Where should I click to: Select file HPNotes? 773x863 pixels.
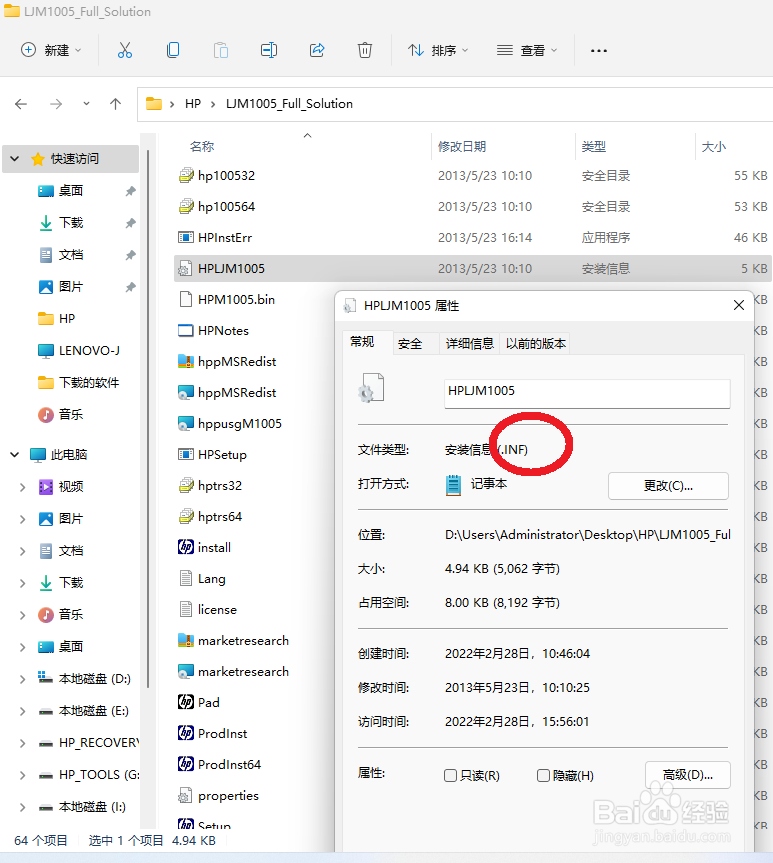(x=223, y=330)
